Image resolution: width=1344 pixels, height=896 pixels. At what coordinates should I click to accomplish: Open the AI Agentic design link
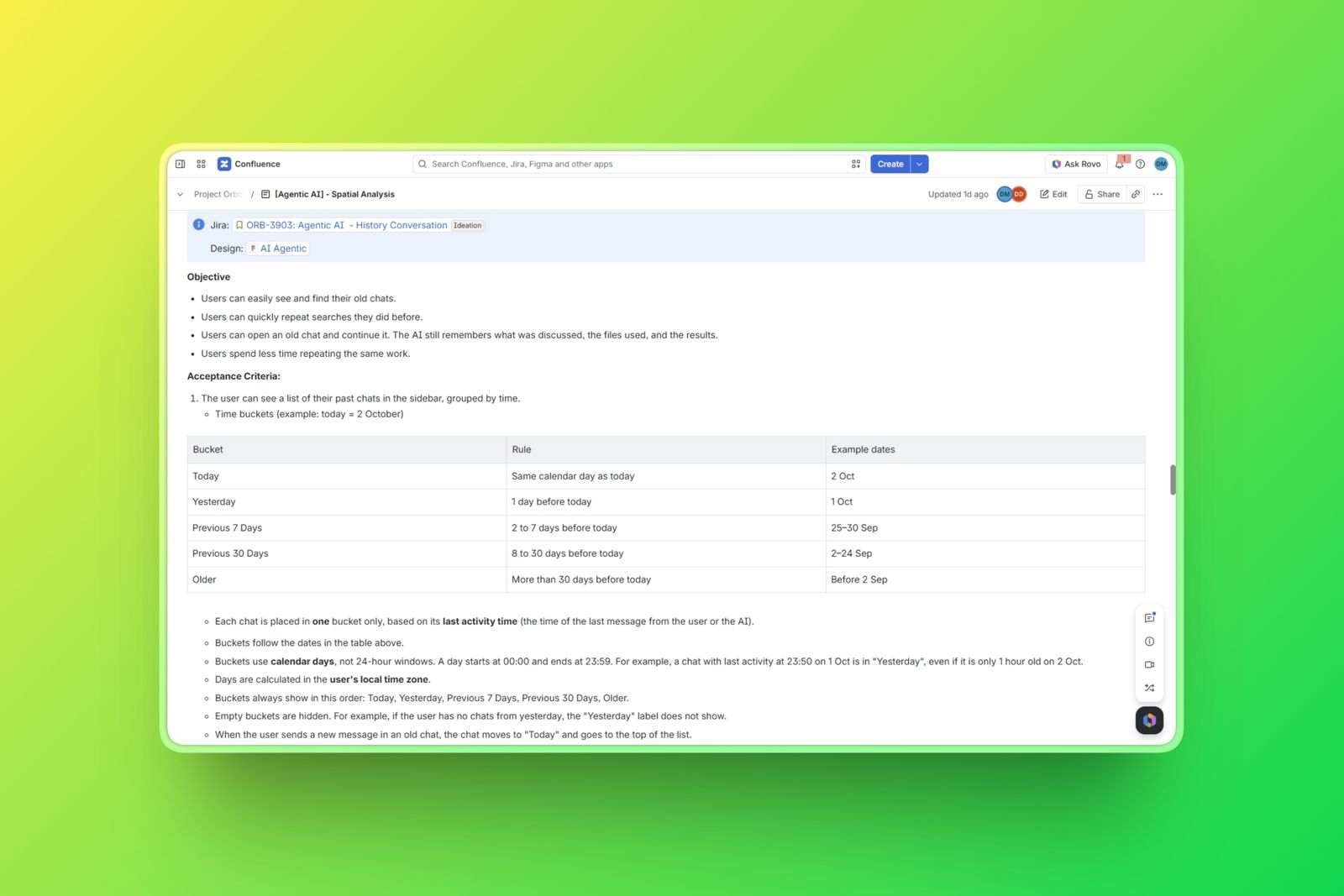click(x=278, y=249)
